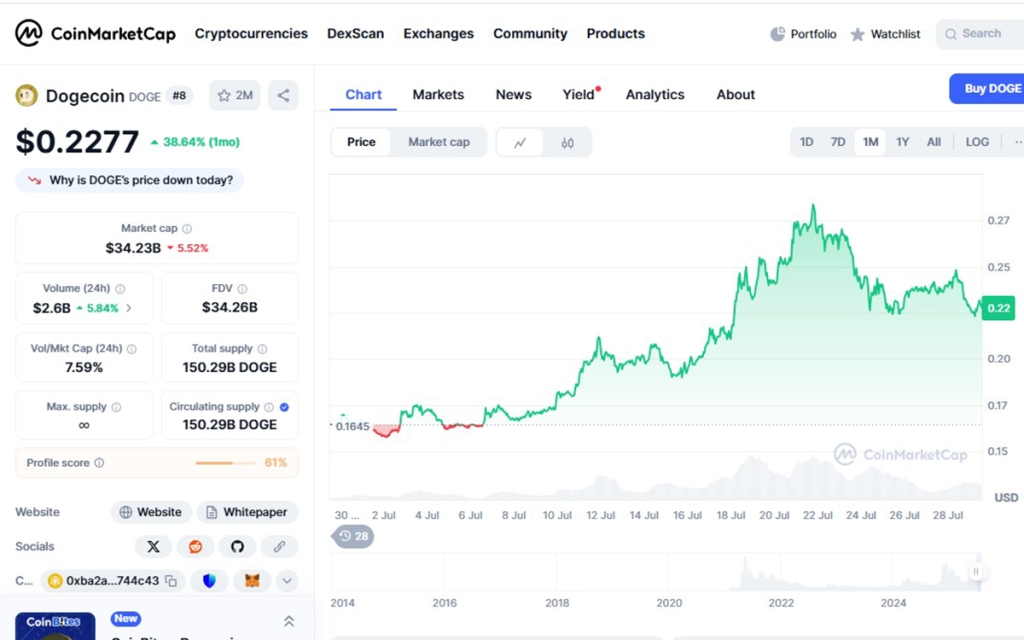Image resolution: width=1024 pixels, height=640 pixels.
Task: Add token to MetaMask fox icon
Action: (x=252, y=581)
